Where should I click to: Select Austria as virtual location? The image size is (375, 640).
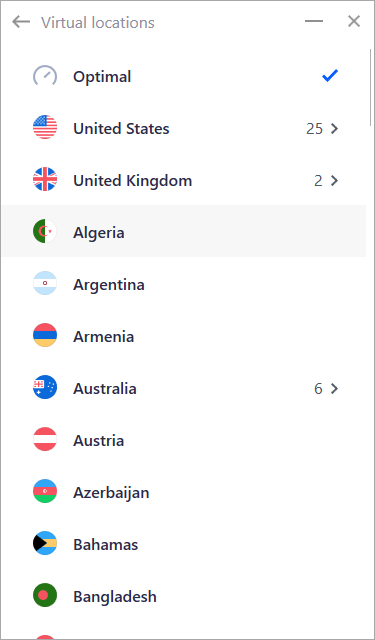click(x=184, y=440)
